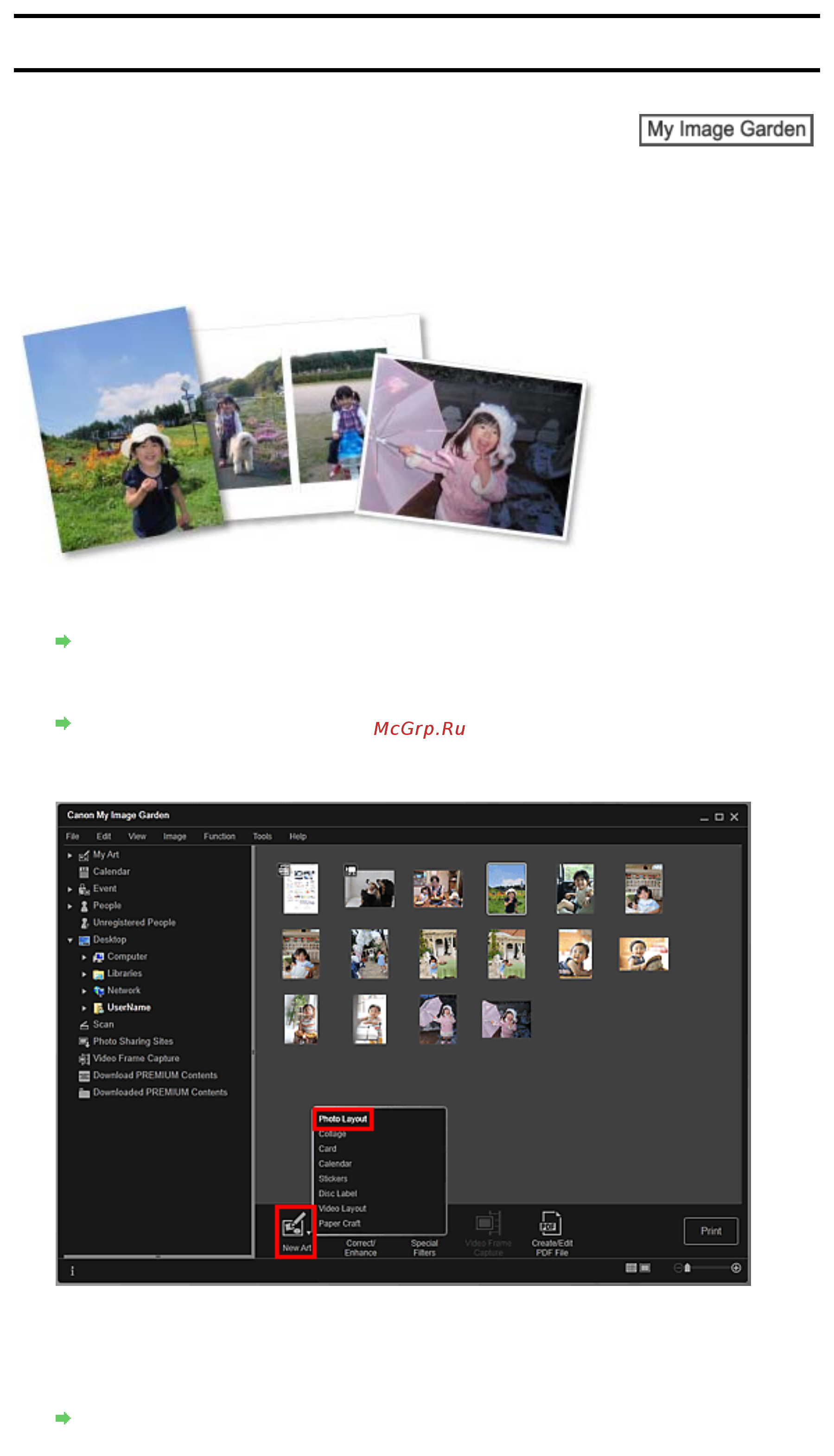
Task: Click the New Art dropdown arrow
Action: pos(309,1233)
